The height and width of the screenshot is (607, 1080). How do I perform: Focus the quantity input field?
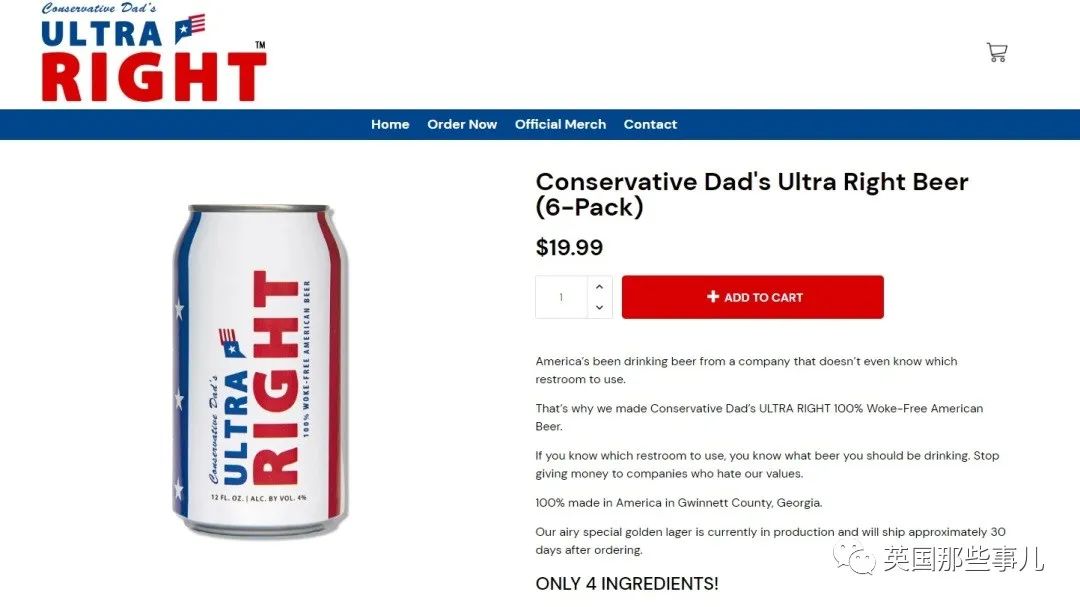pyautogui.click(x=561, y=297)
